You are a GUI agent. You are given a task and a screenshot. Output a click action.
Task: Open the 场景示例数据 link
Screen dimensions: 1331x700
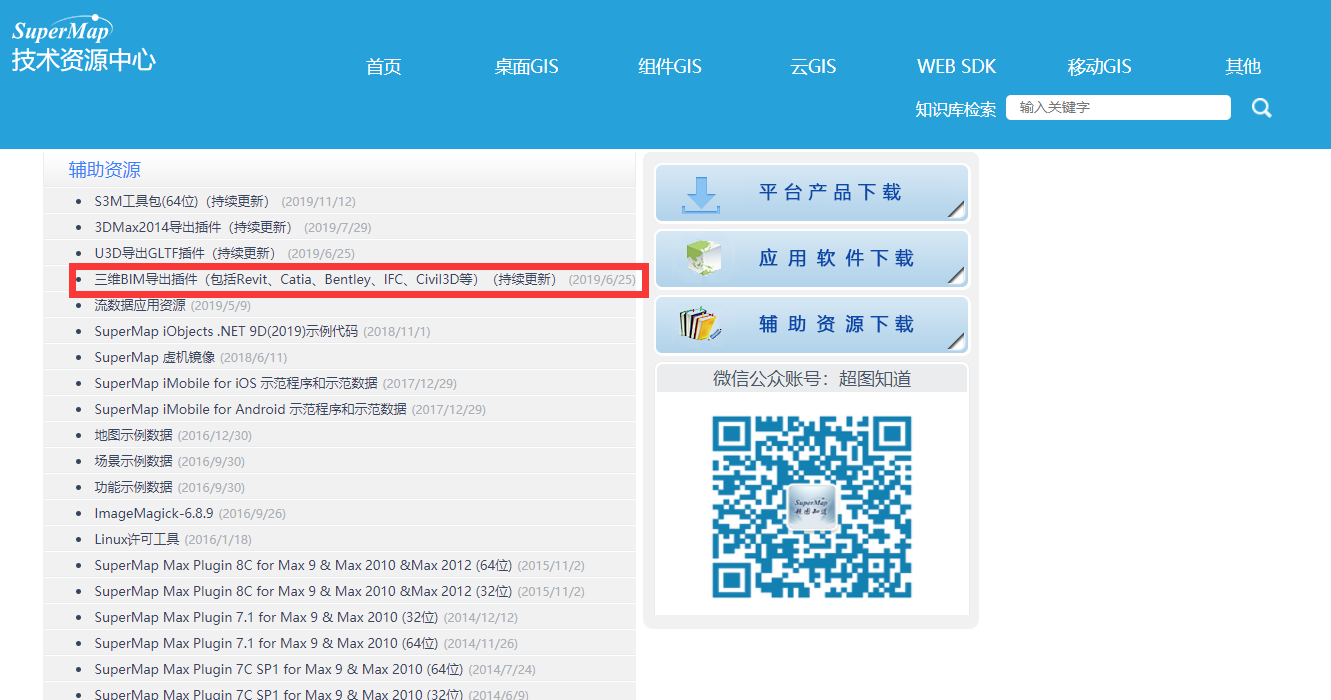(134, 461)
